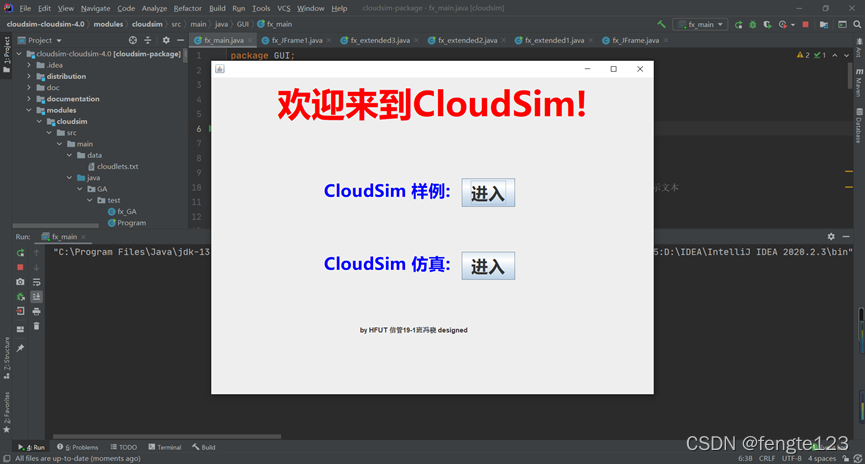
Task: Open the Maven side panel
Action: [x=859, y=83]
